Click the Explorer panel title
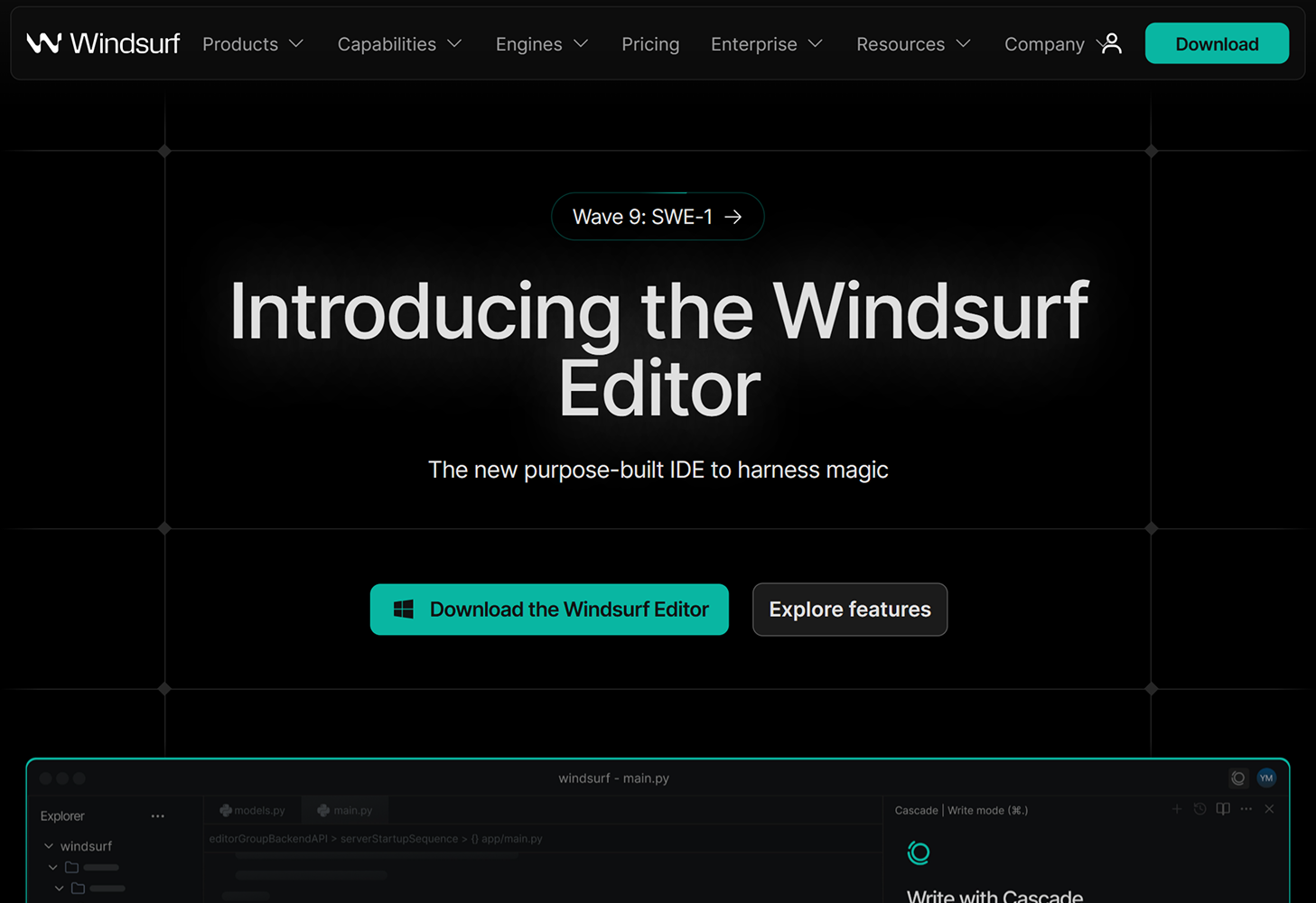The width and height of the screenshot is (1316, 903). tap(62, 816)
